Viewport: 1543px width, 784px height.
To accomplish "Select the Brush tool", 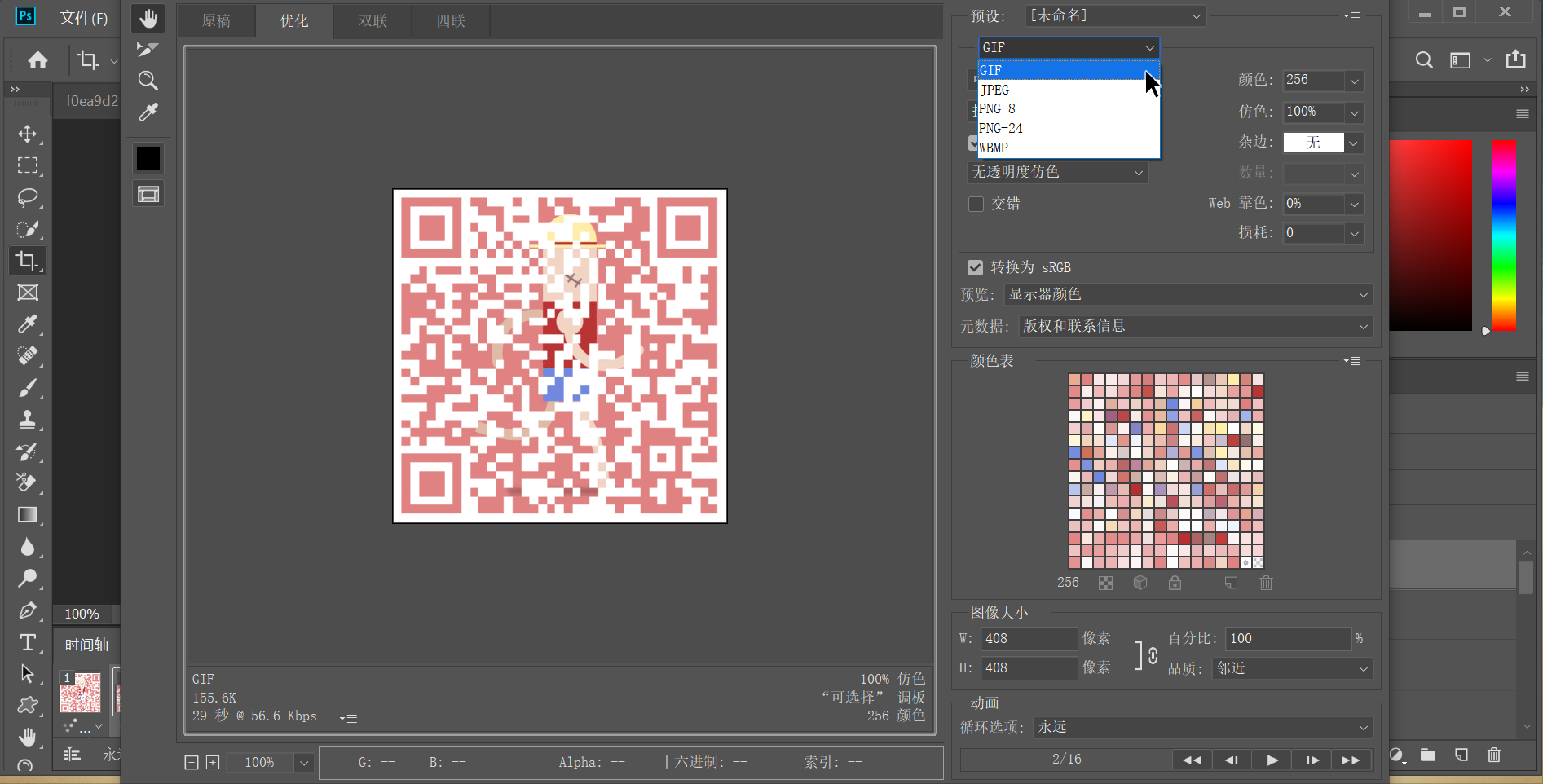I will (x=28, y=388).
